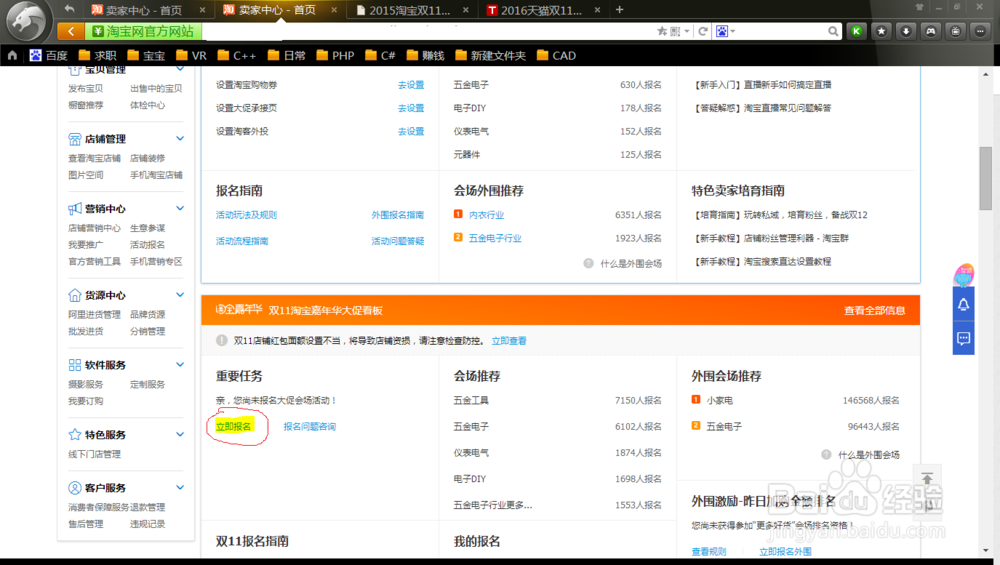The image size is (1000, 565).
Task: Open 活动玩法及规则 link
Action: pyautogui.click(x=246, y=215)
